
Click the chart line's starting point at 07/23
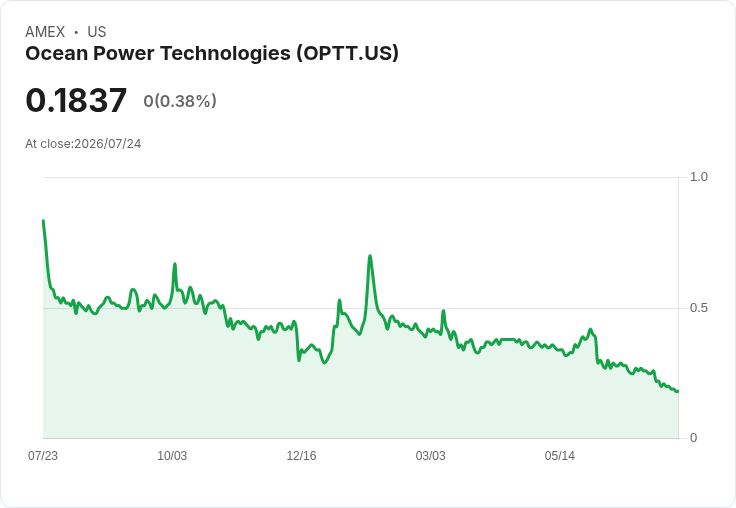tap(43, 220)
